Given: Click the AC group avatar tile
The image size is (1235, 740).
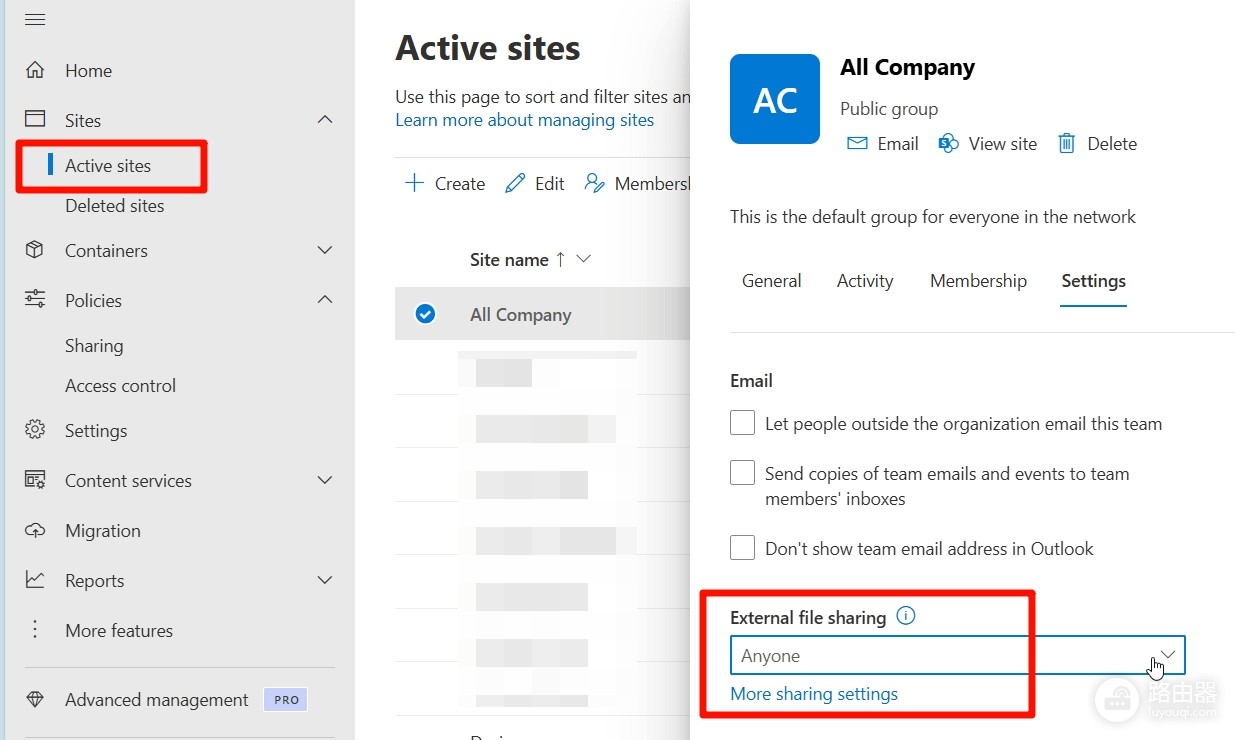Looking at the screenshot, I should point(775,99).
